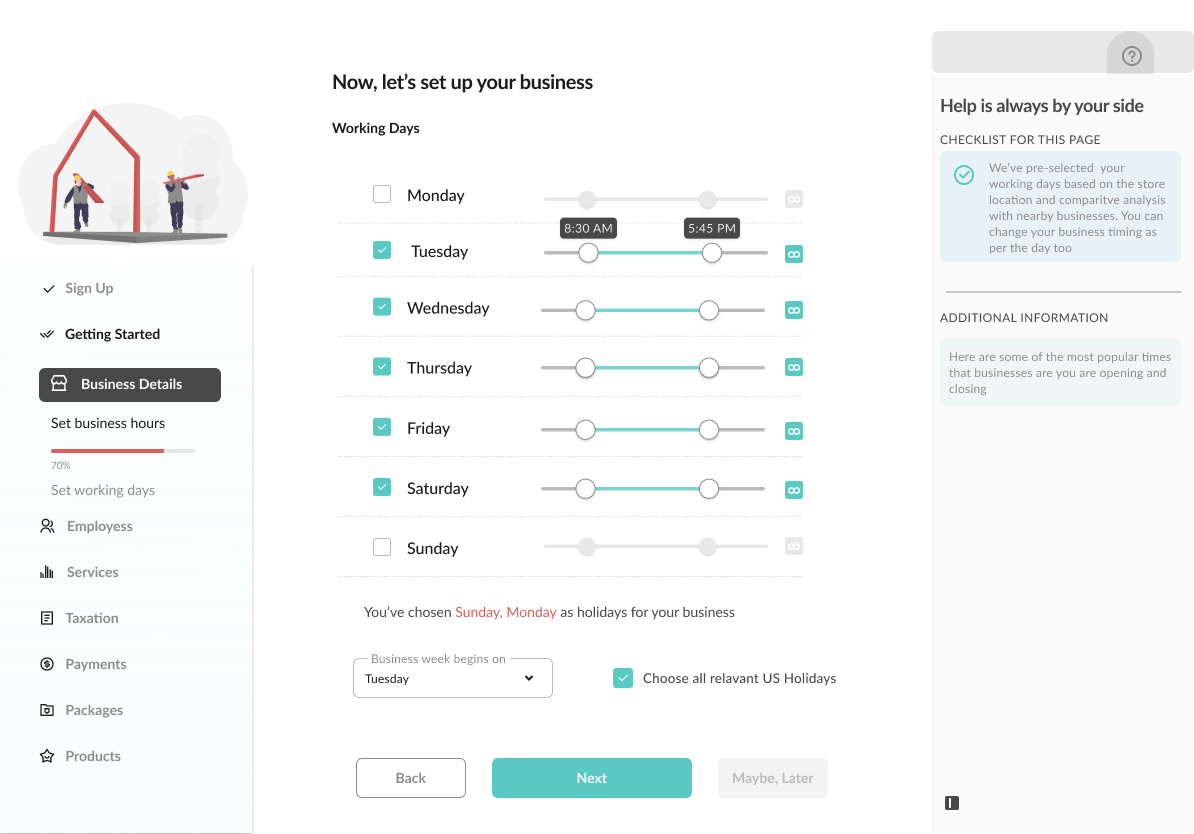The height and width of the screenshot is (834, 1194).
Task: Toggle the US Holidays checkbox
Action: pos(623,678)
